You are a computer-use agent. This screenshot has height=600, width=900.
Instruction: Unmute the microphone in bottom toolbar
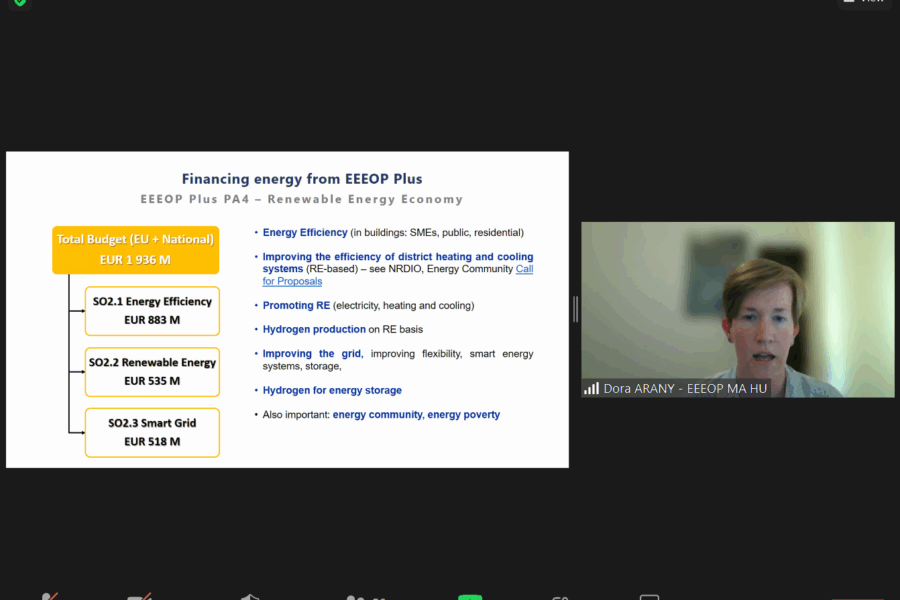pos(50,597)
